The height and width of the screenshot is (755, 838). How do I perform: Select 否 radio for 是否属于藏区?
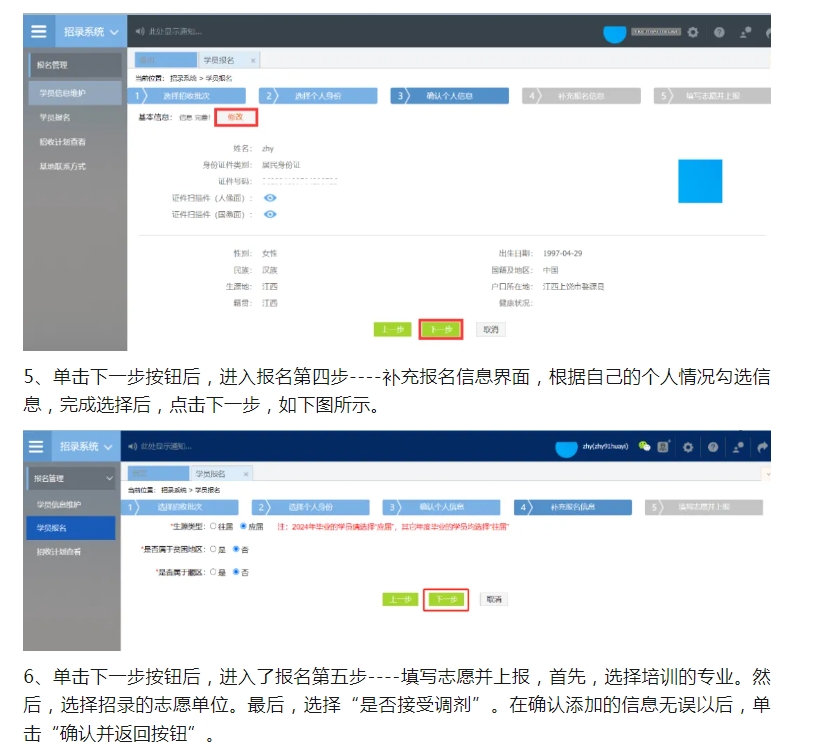236,572
